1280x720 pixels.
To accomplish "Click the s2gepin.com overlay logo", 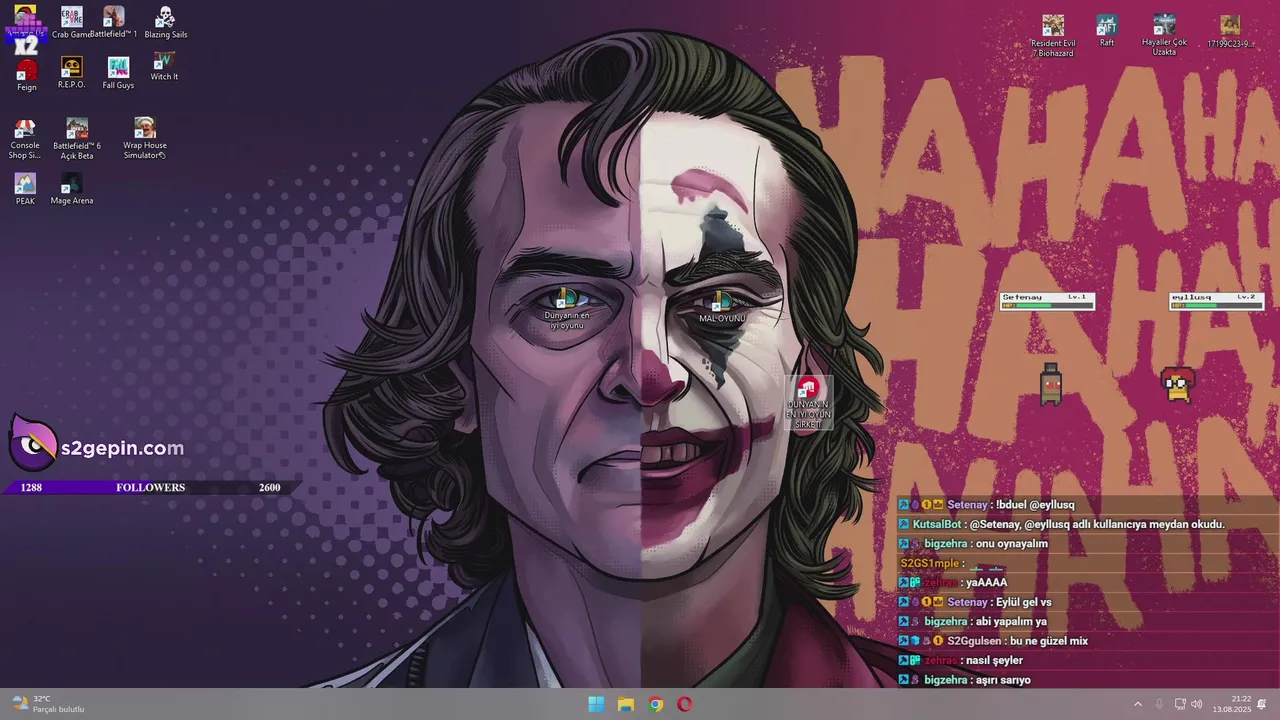I will (x=97, y=446).
